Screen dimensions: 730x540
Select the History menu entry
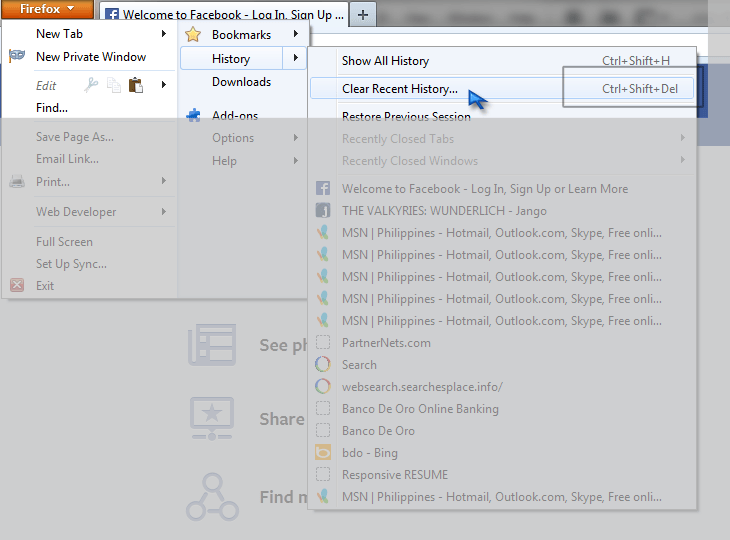231,59
